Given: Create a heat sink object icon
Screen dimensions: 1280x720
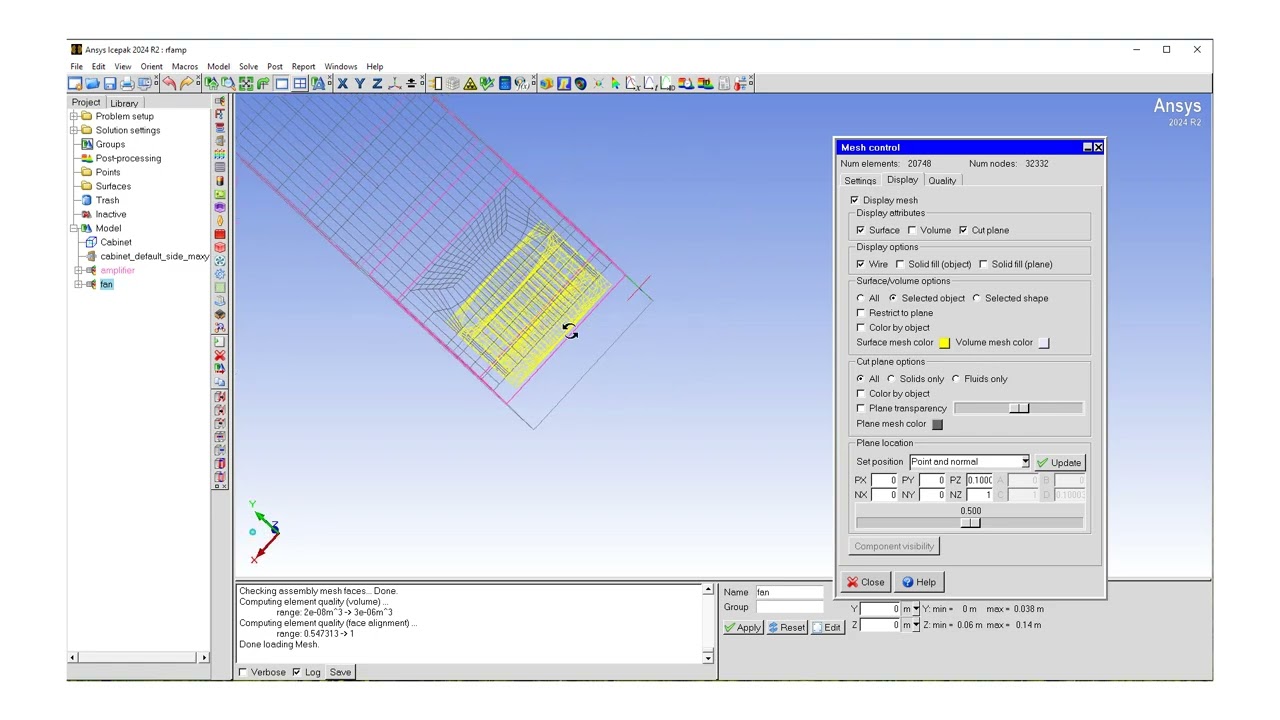Looking at the screenshot, I should coord(220,301).
